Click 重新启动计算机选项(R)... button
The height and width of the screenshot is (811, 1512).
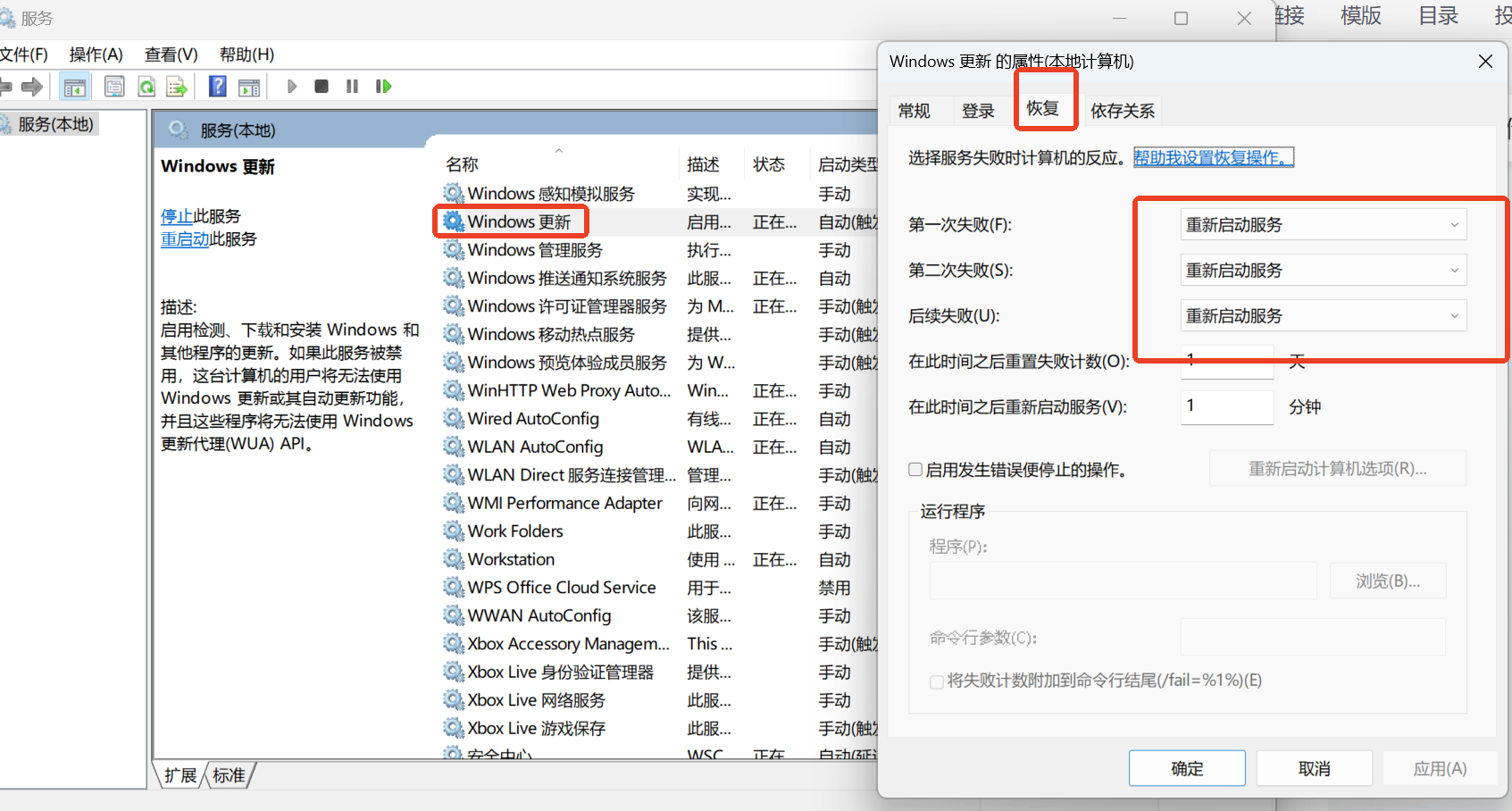click(x=1338, y=468)
